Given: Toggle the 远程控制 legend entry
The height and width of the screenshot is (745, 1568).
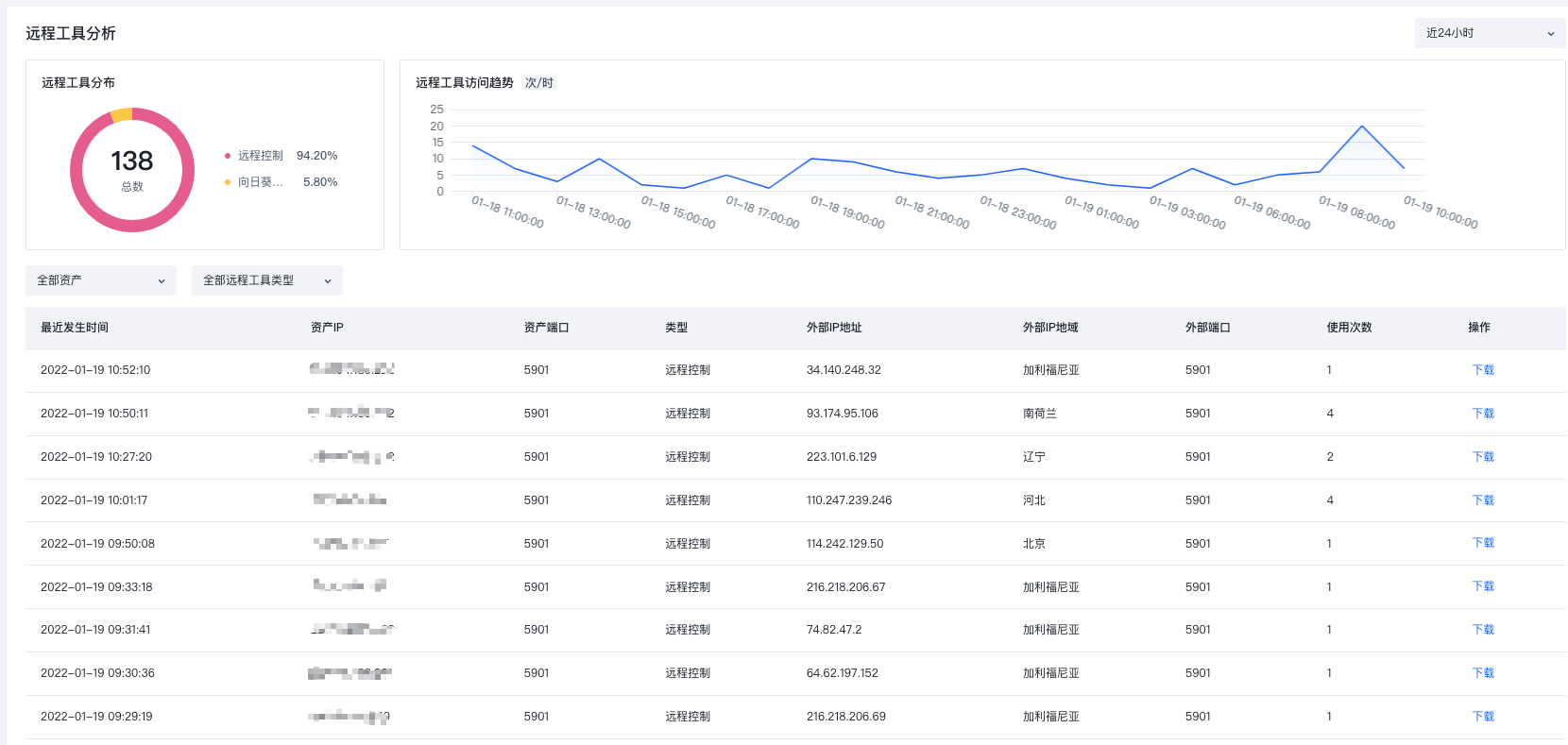Looking at the screenshot, I should click(254, 156).
